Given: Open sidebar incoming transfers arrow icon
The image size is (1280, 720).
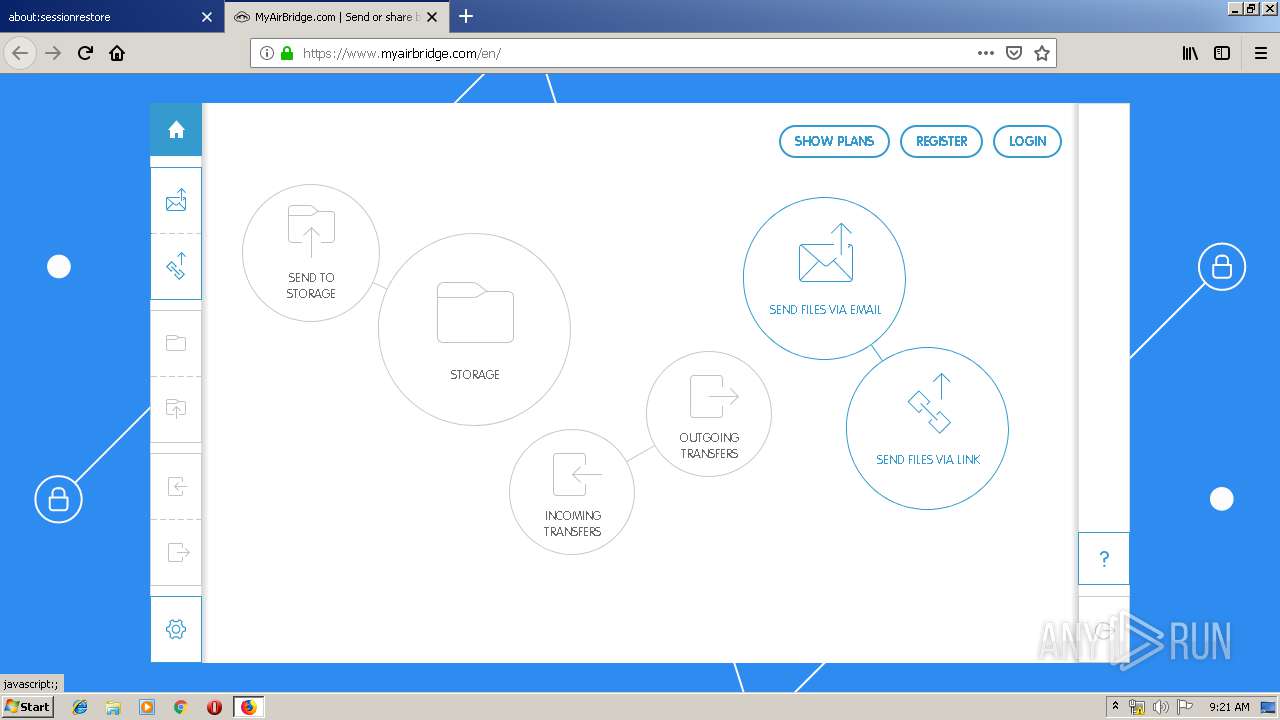Looking at the screenshot, I should point(176,486).
